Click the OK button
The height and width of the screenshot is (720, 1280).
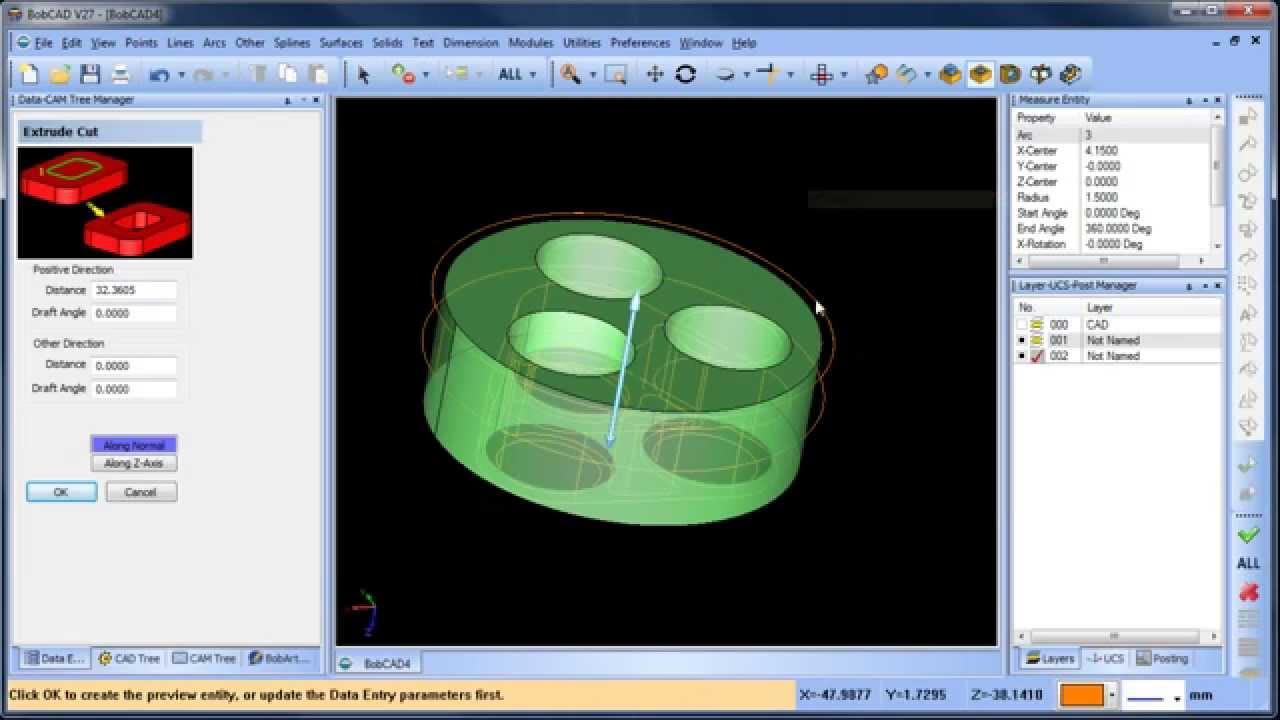click(x=61, y=492)
